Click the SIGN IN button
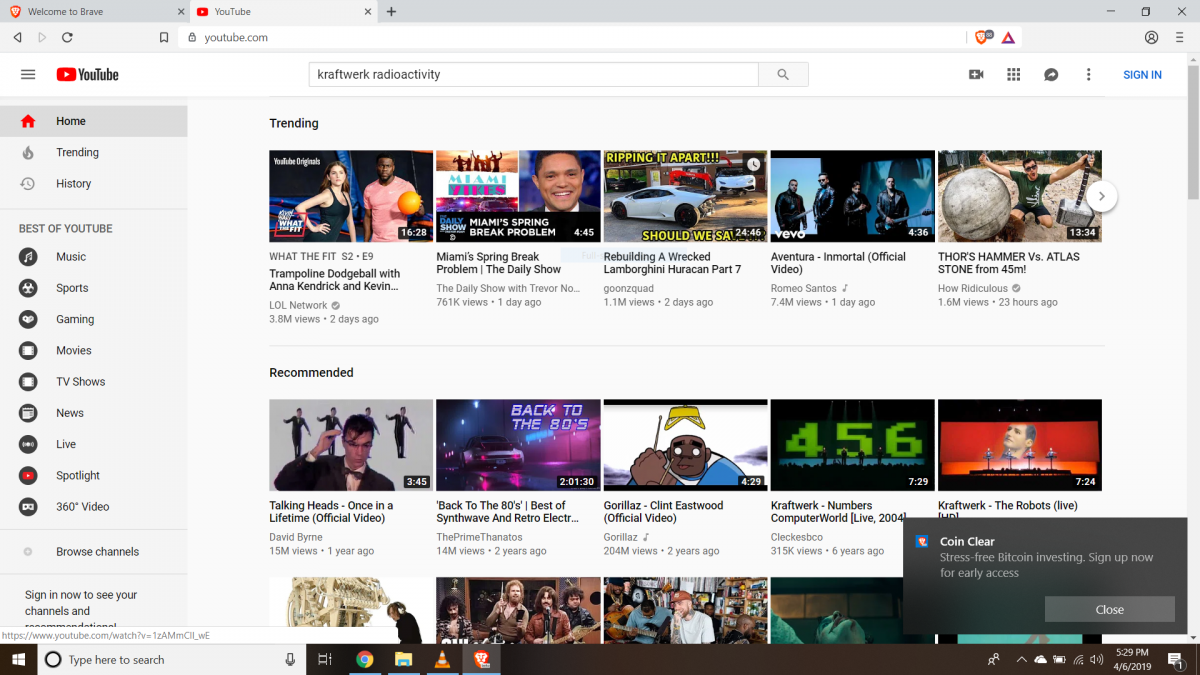The image size is (1200, 675). [x=1142, y=75]
